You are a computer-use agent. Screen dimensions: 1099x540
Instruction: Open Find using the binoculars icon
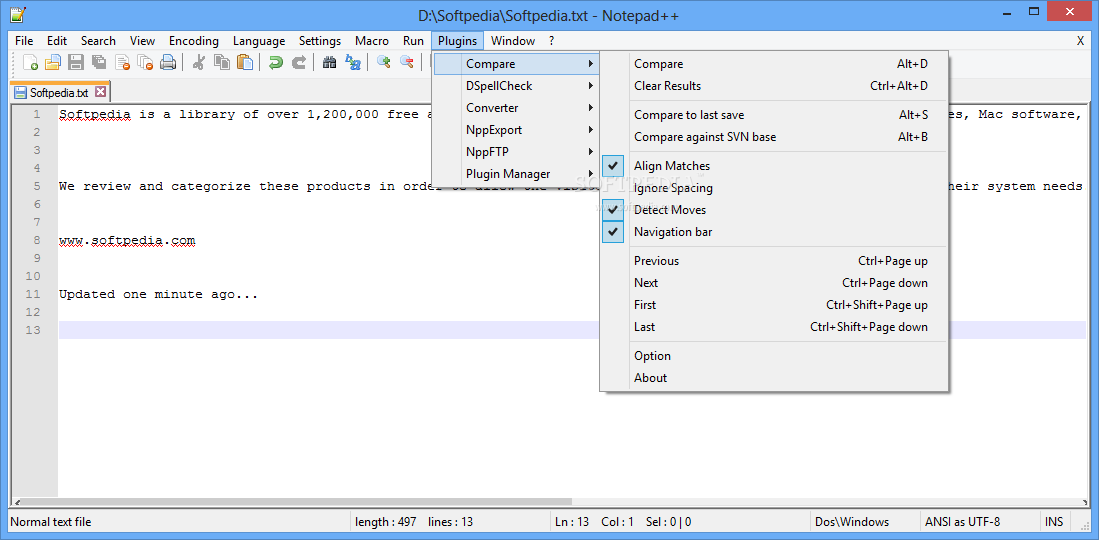tap(329, 62)
